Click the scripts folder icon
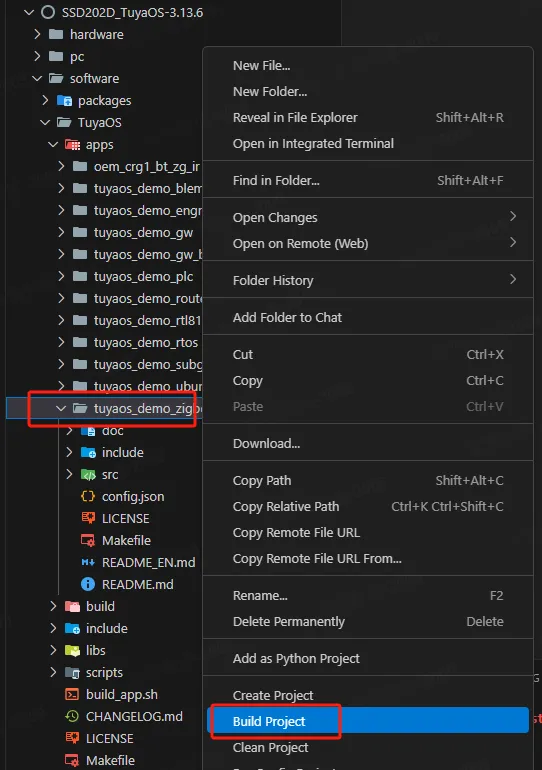The image size is (542, 770). (72, 673)
